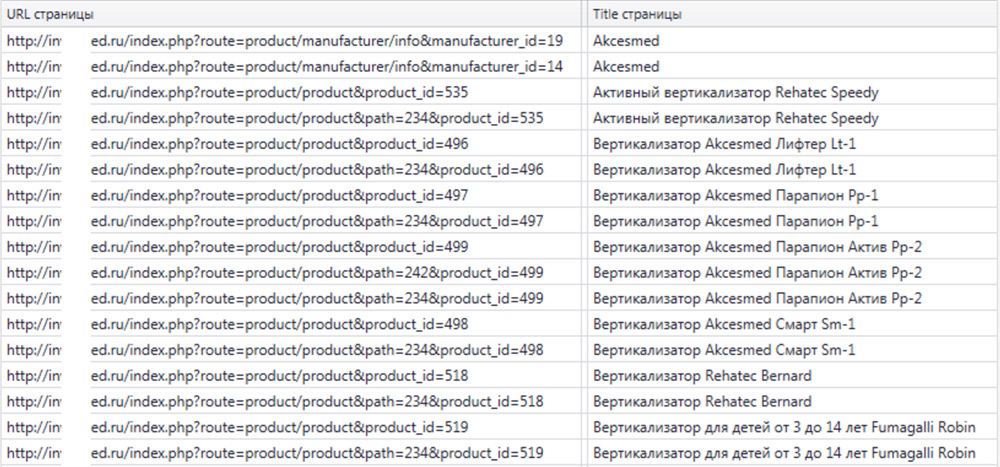
Task: Click the Rehatec Bernard title in path=234 row
Action: point(702,401)
